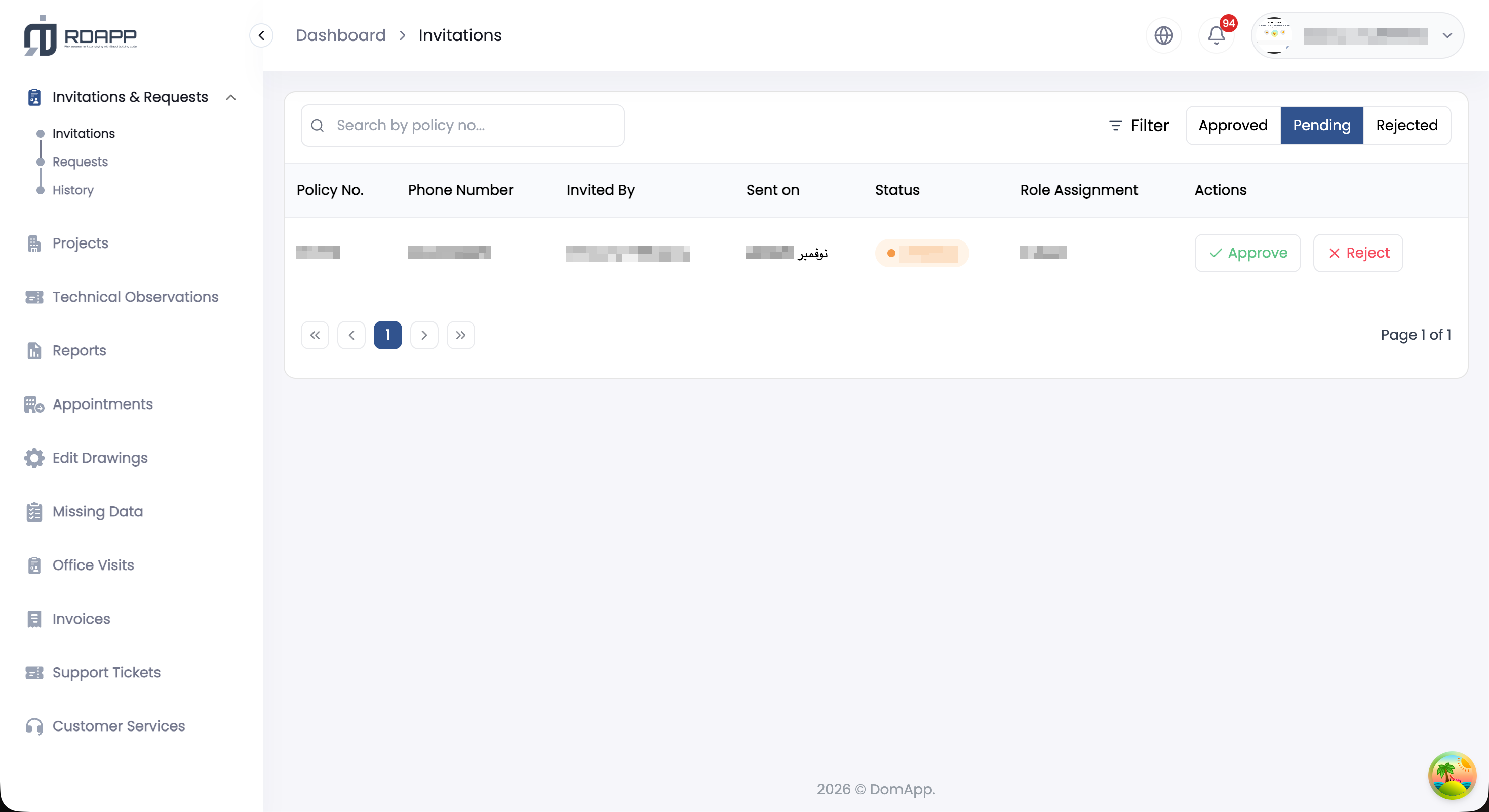Viewport: 1489px width, 812px height.
Task: Select the Pending status filter
Action: (x=1321, y=126)
